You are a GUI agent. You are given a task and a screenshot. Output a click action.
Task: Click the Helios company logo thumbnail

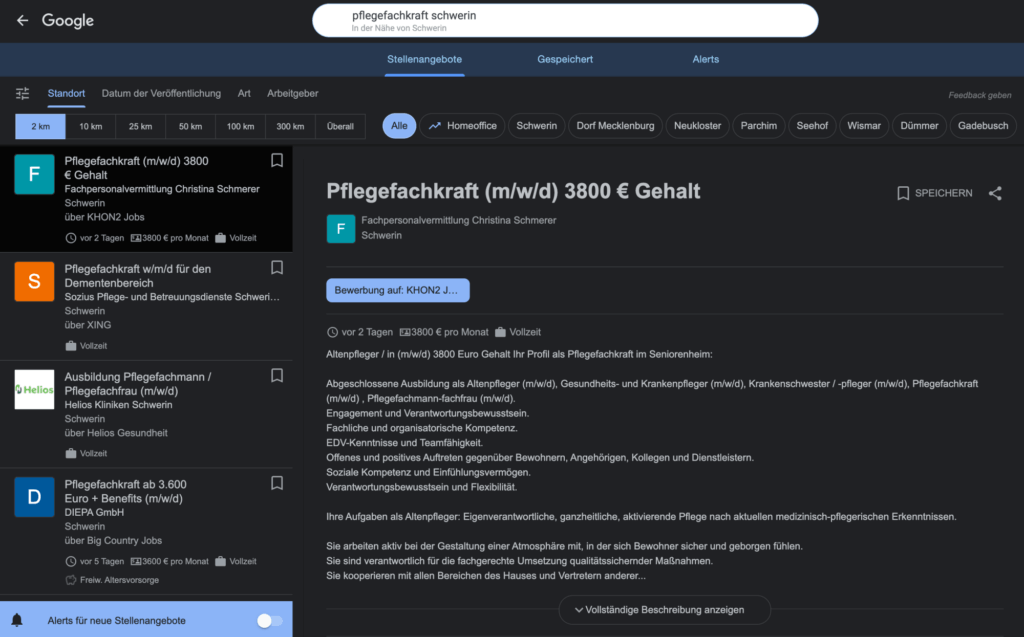[34, 389]
